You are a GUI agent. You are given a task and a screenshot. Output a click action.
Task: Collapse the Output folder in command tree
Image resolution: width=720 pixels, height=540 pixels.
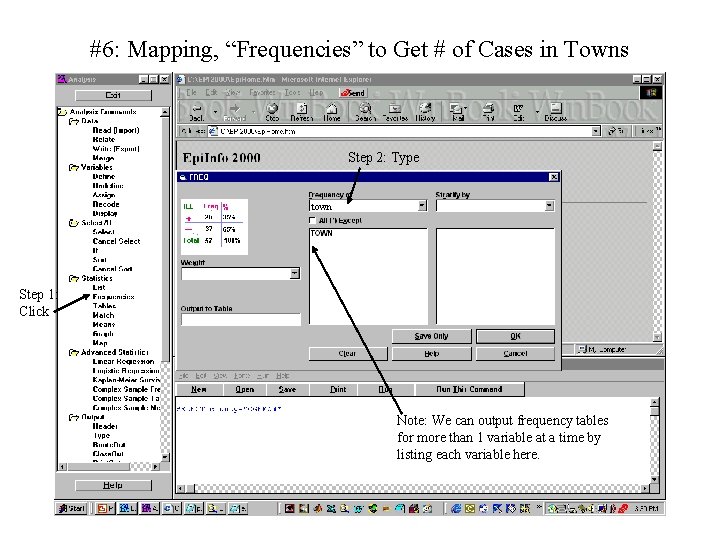pos(73,417)
